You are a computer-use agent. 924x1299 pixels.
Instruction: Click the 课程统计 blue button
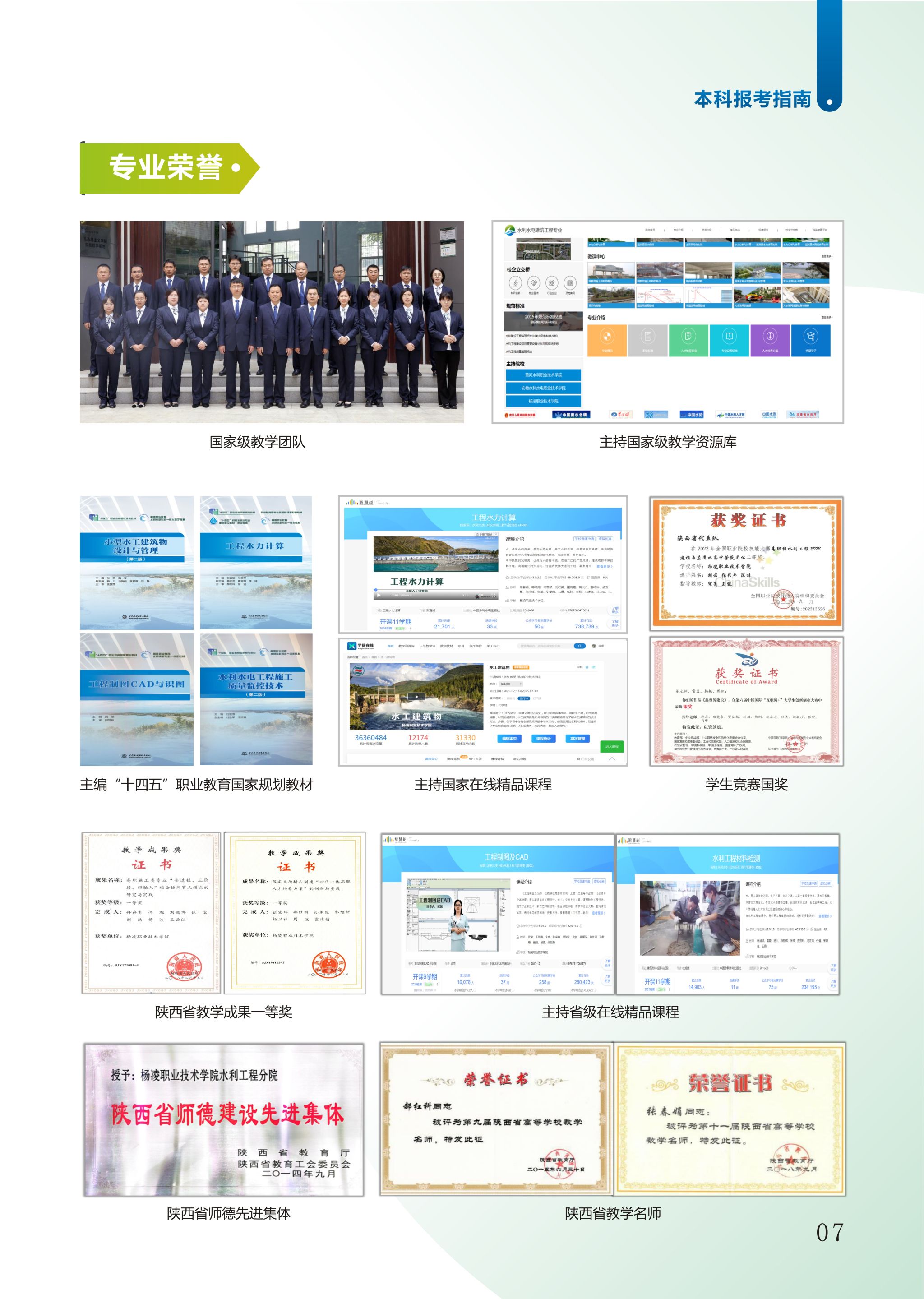543,739
